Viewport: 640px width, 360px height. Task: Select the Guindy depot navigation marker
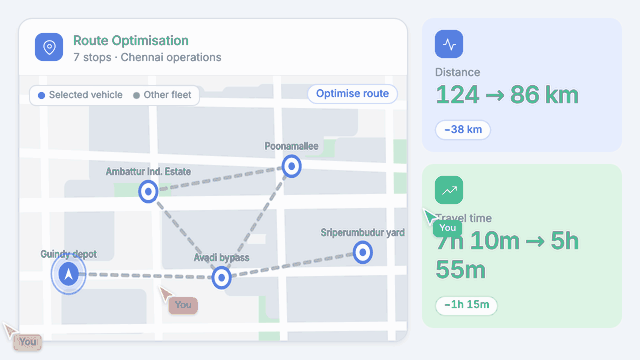(x=69, y=274)
